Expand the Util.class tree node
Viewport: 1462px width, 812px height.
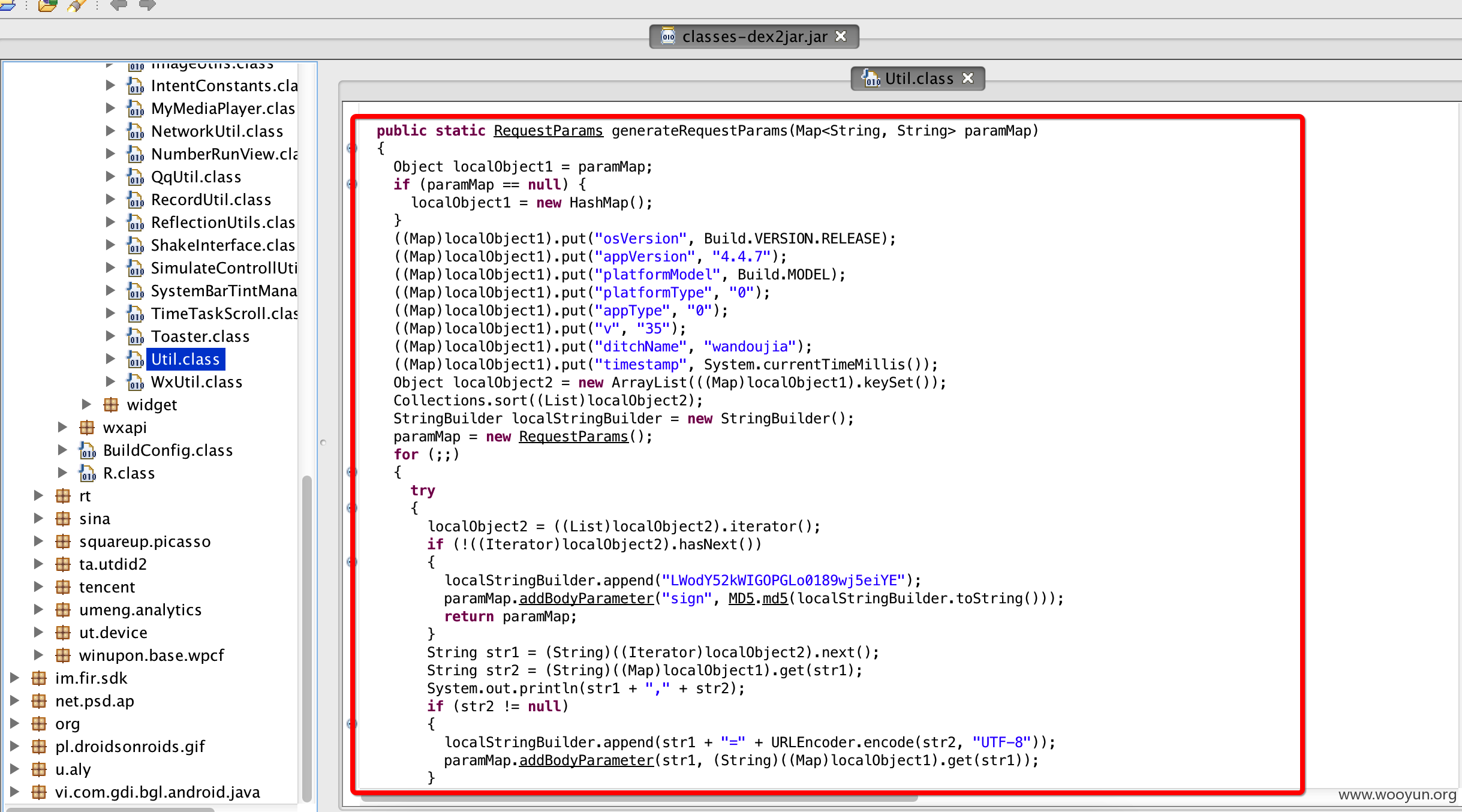(110, 359)
